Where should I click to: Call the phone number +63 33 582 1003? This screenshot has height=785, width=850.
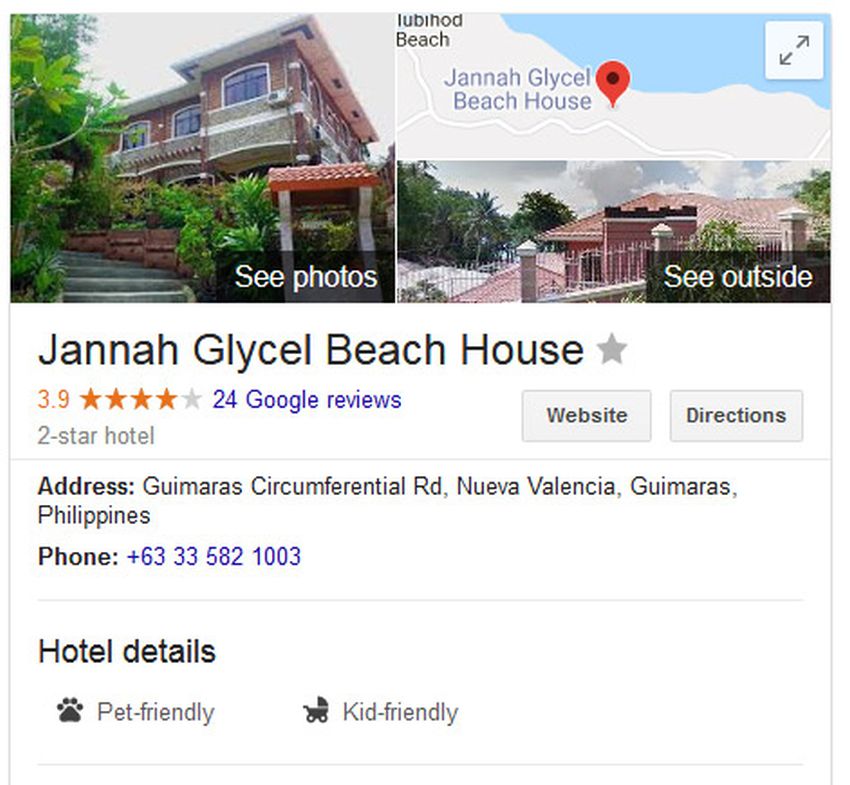coord(214,557)
